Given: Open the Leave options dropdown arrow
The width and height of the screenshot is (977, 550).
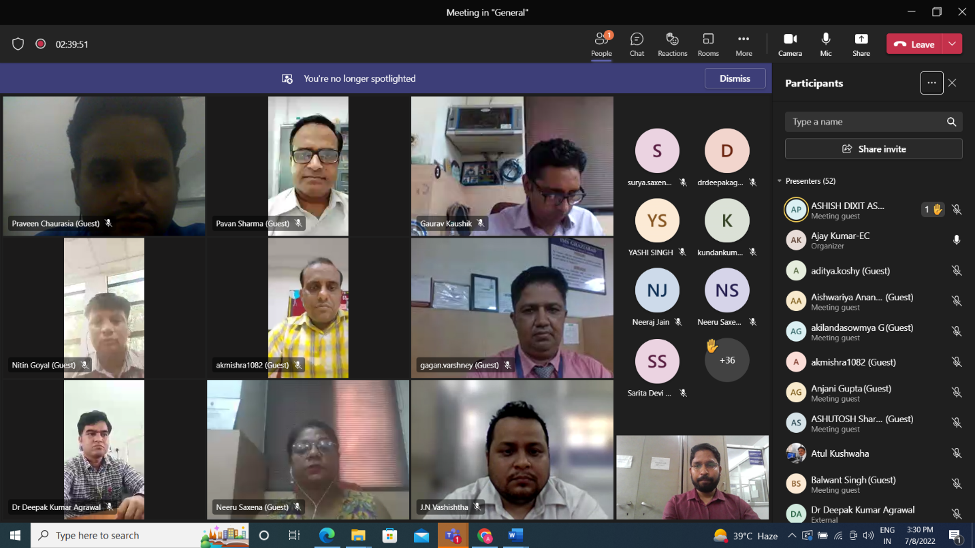Looking at the screenshot, I should click(952, 44).
